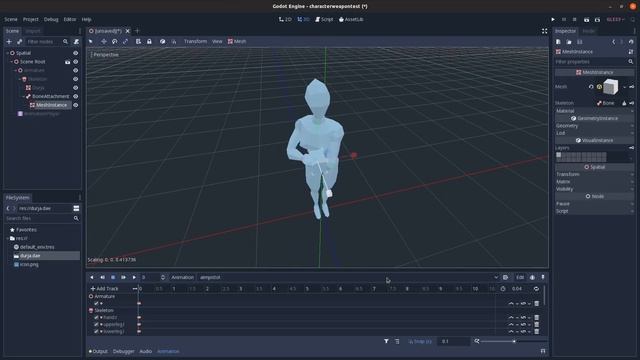Delete the Armature track with trash icon
Viewport: 640px width, 360px height.
(x=537, y=303)
